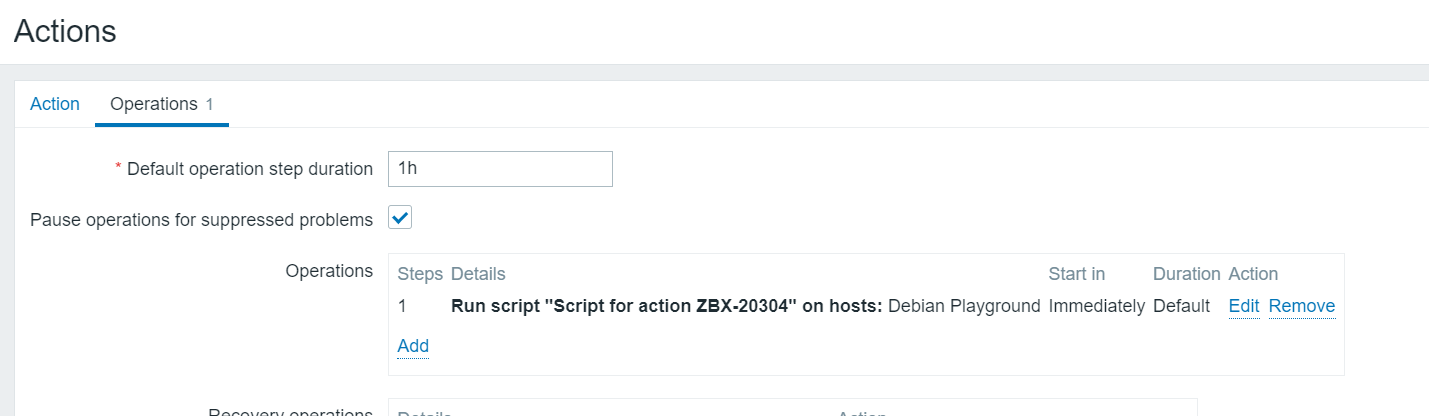Screen dimensions: 1429x416
Task: Click the Details column header
Action: point(478,274)
